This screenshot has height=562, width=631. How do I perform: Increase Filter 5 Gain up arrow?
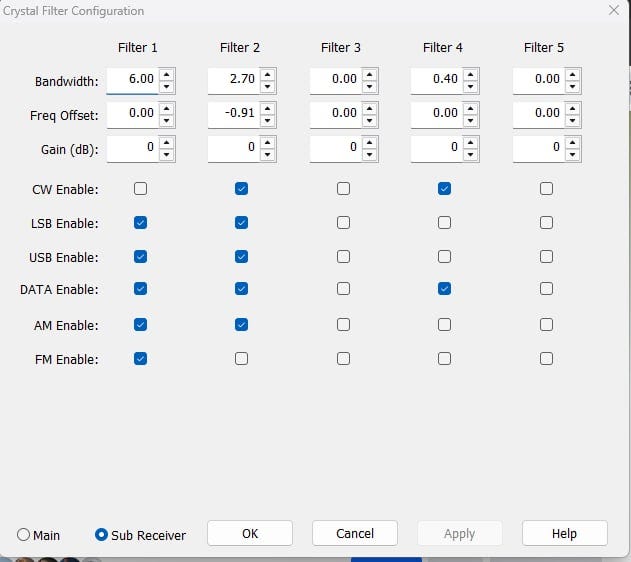click(x=572, y=143)
